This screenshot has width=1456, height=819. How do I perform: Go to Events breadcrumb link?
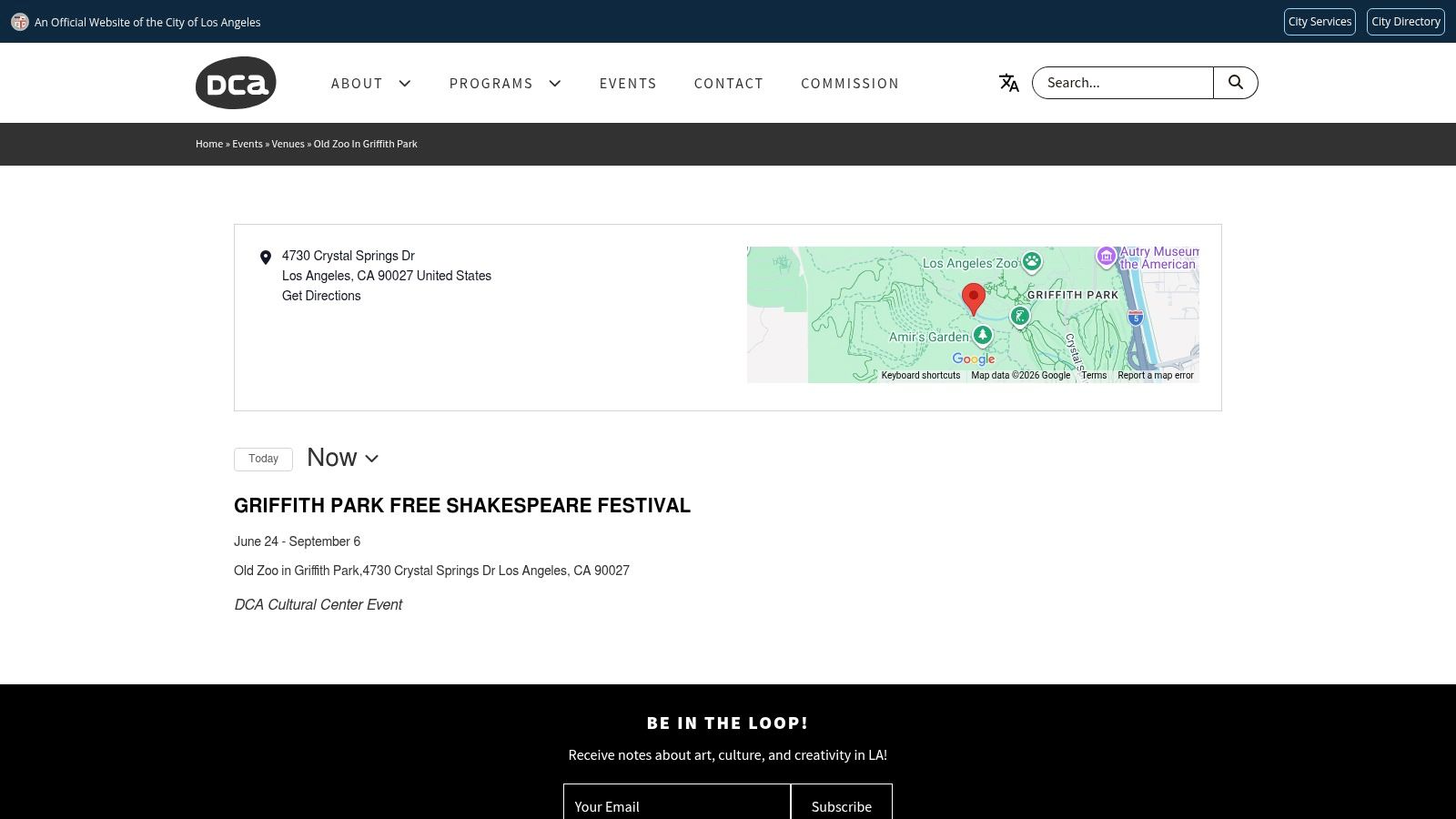pyautogui.click(x=248, y=144)
